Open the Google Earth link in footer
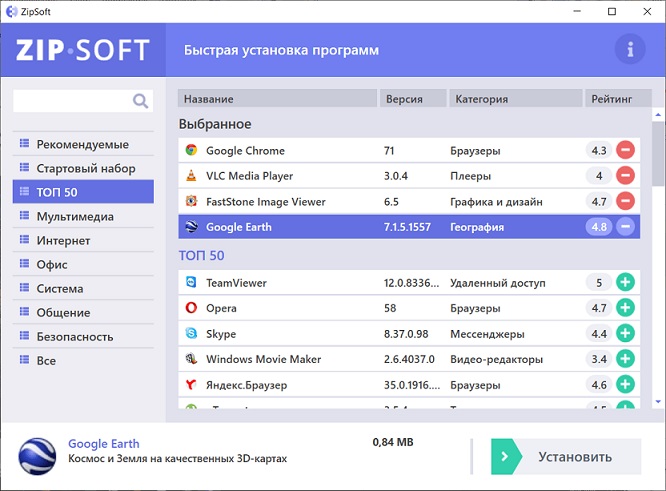This screenshot has height=491, width=666. [x=104, y=443]
